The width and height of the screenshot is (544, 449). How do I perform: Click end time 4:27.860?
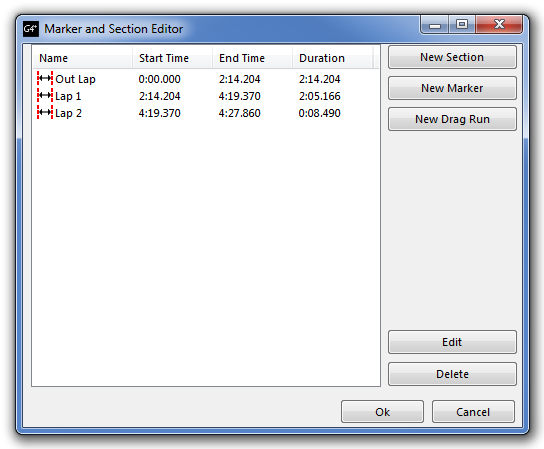(239, 113)
